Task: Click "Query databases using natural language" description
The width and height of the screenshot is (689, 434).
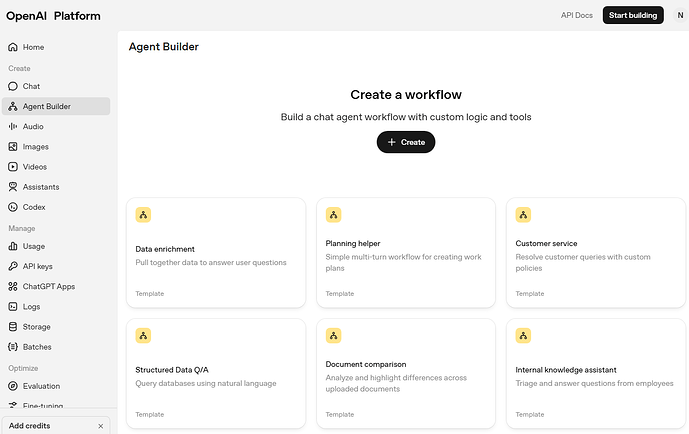Action: pyautogui.click(x=206, y=383)
